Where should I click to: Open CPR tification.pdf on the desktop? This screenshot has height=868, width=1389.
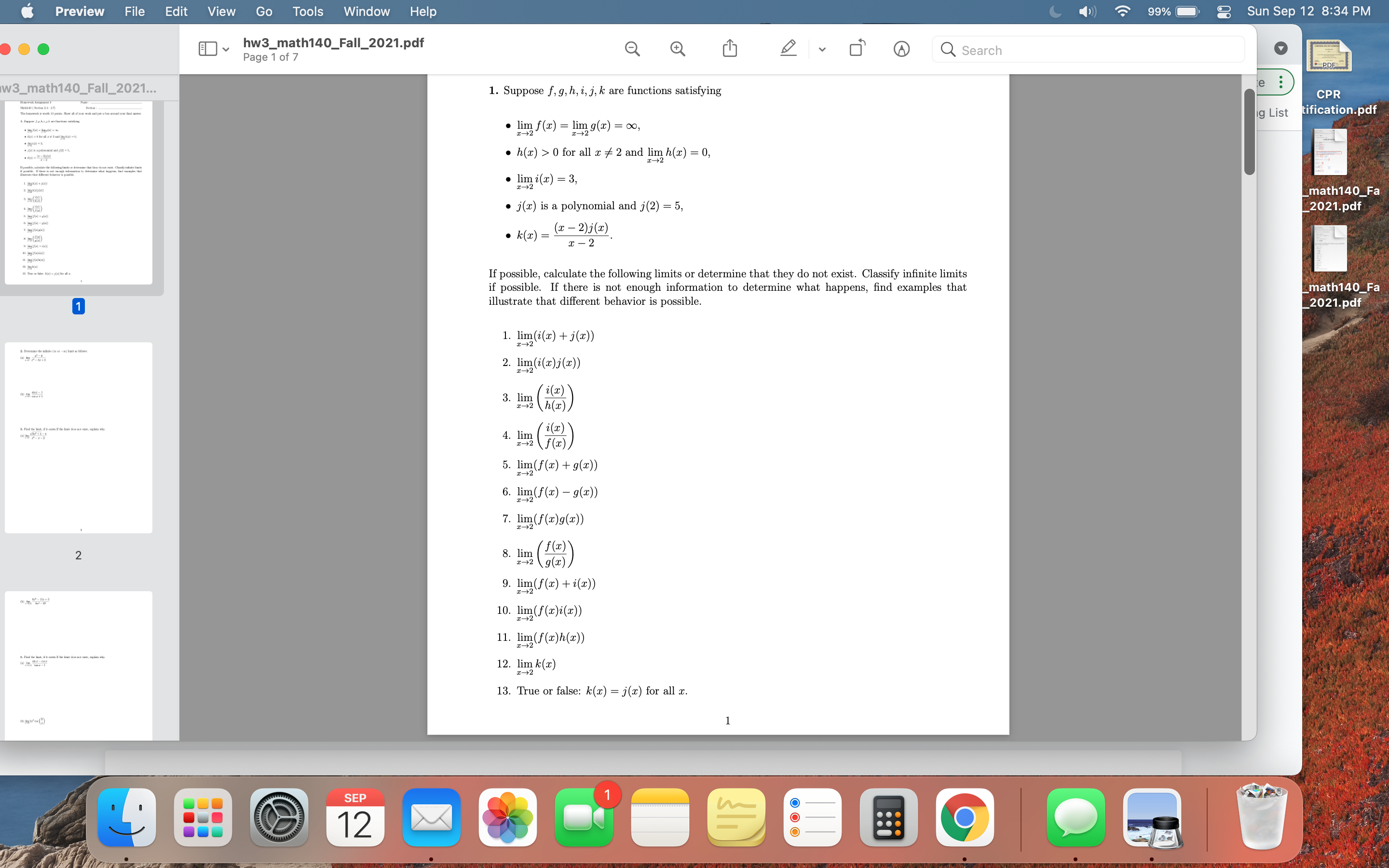point(1329,55)
